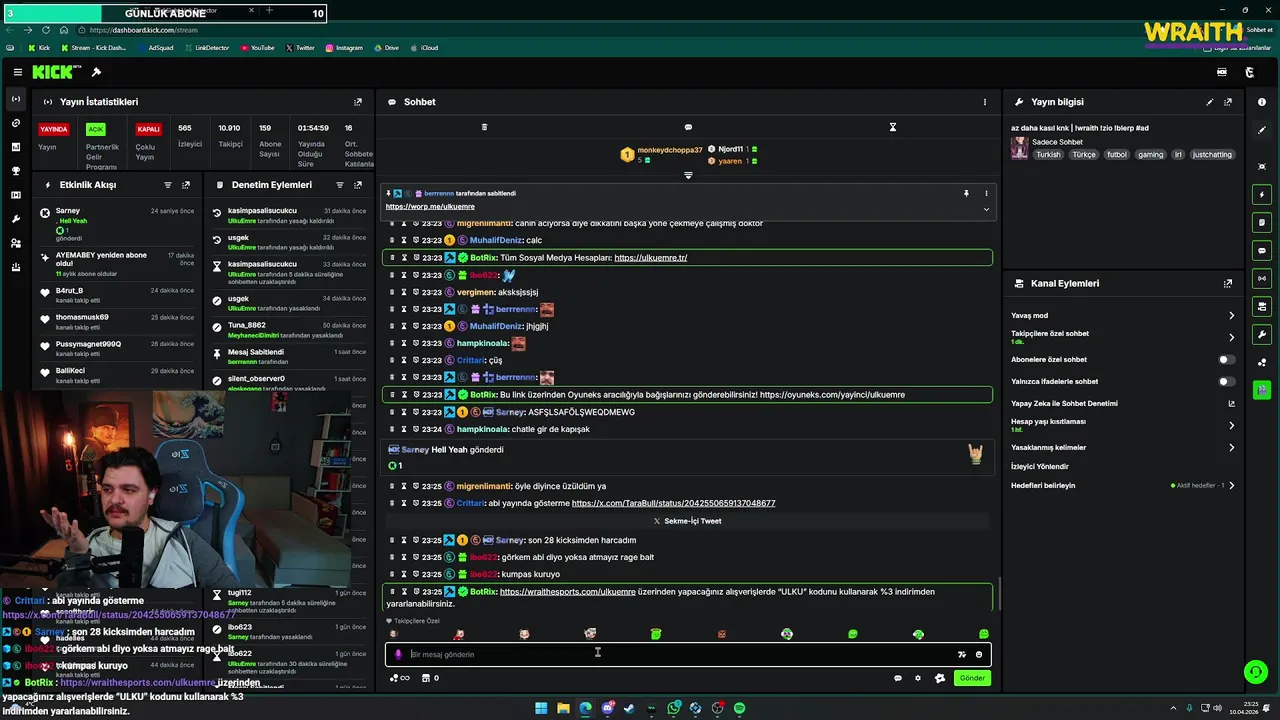Expand the pinned message chevron

coord(986,209)
